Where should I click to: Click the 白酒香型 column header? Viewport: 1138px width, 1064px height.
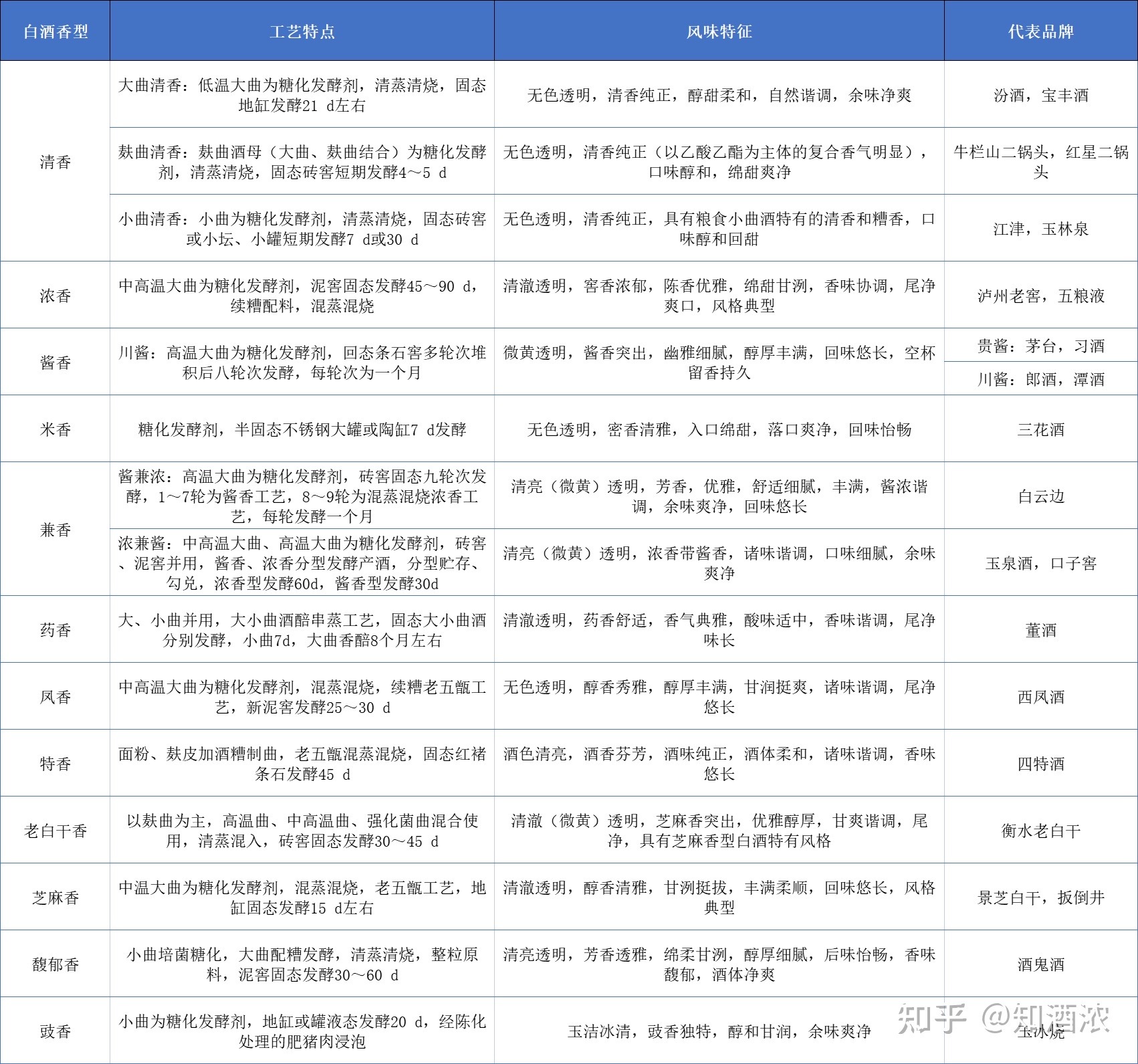55,31
